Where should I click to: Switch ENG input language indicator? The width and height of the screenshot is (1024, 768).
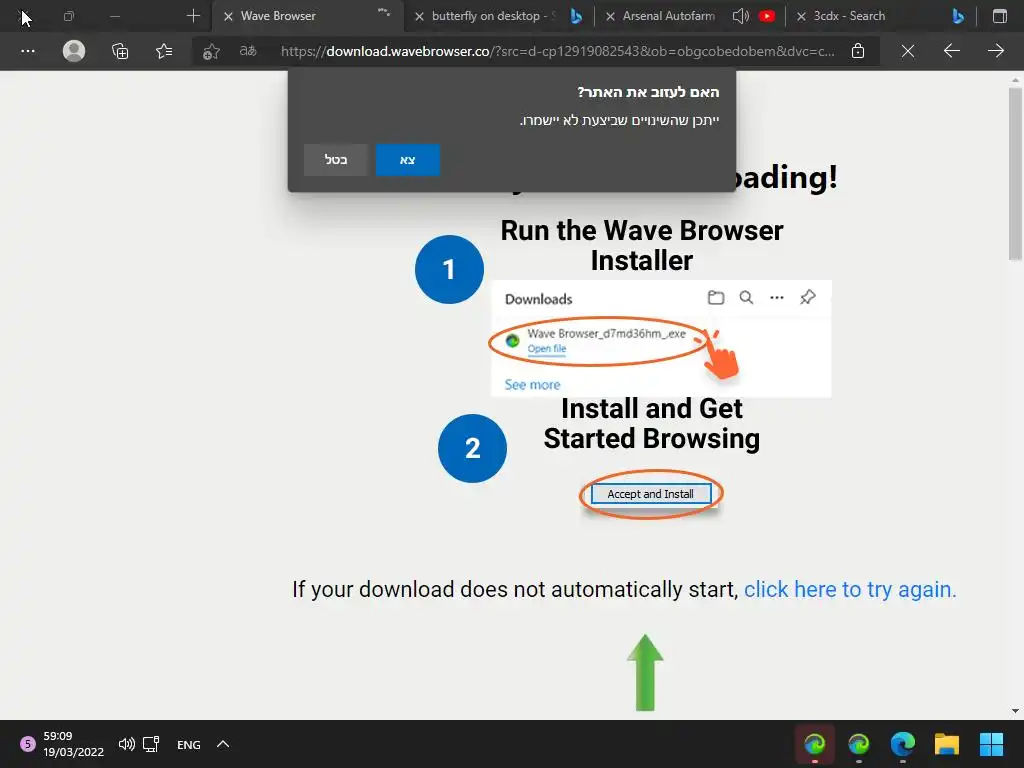pyautogui.click(x=189, y=744)
